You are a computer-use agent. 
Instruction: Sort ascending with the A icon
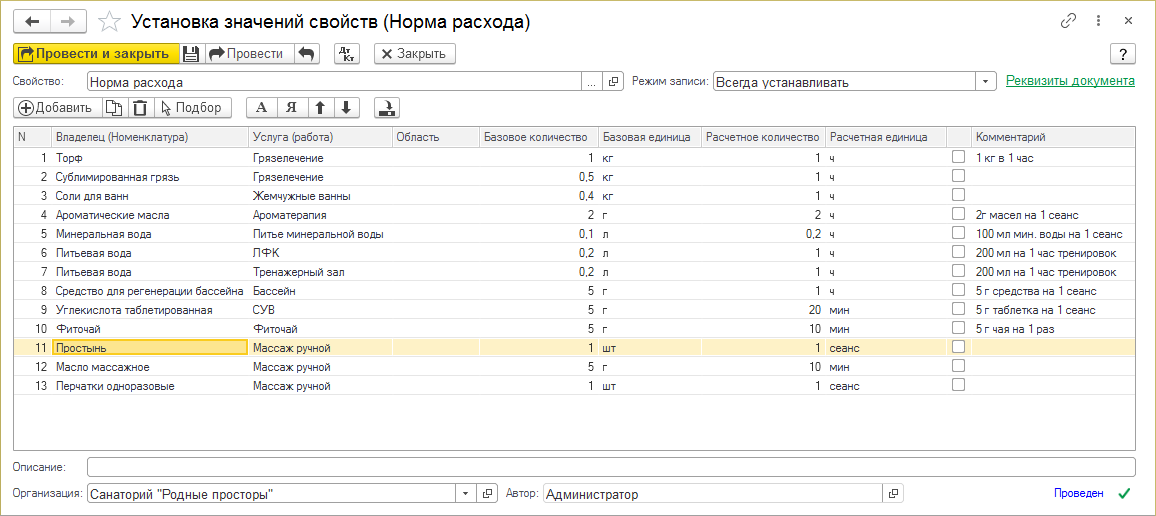262,107
